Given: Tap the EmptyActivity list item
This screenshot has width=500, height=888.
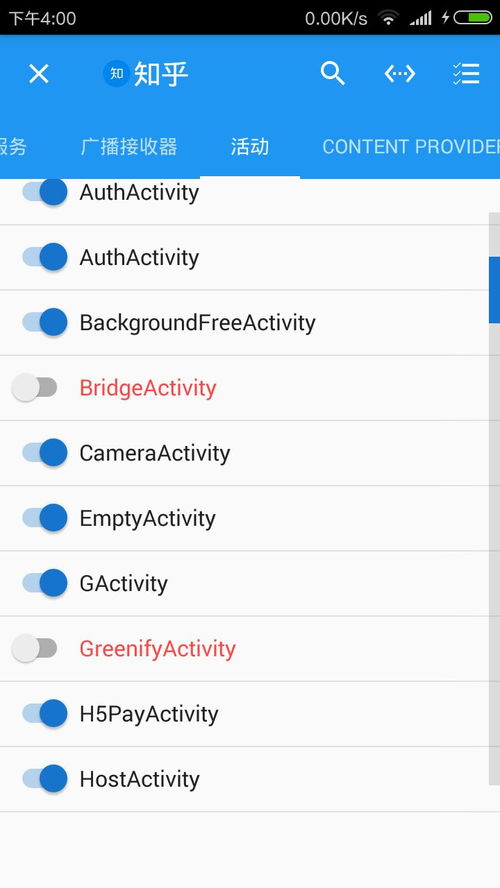Looking at the screenshot, I should pos(245,518).
